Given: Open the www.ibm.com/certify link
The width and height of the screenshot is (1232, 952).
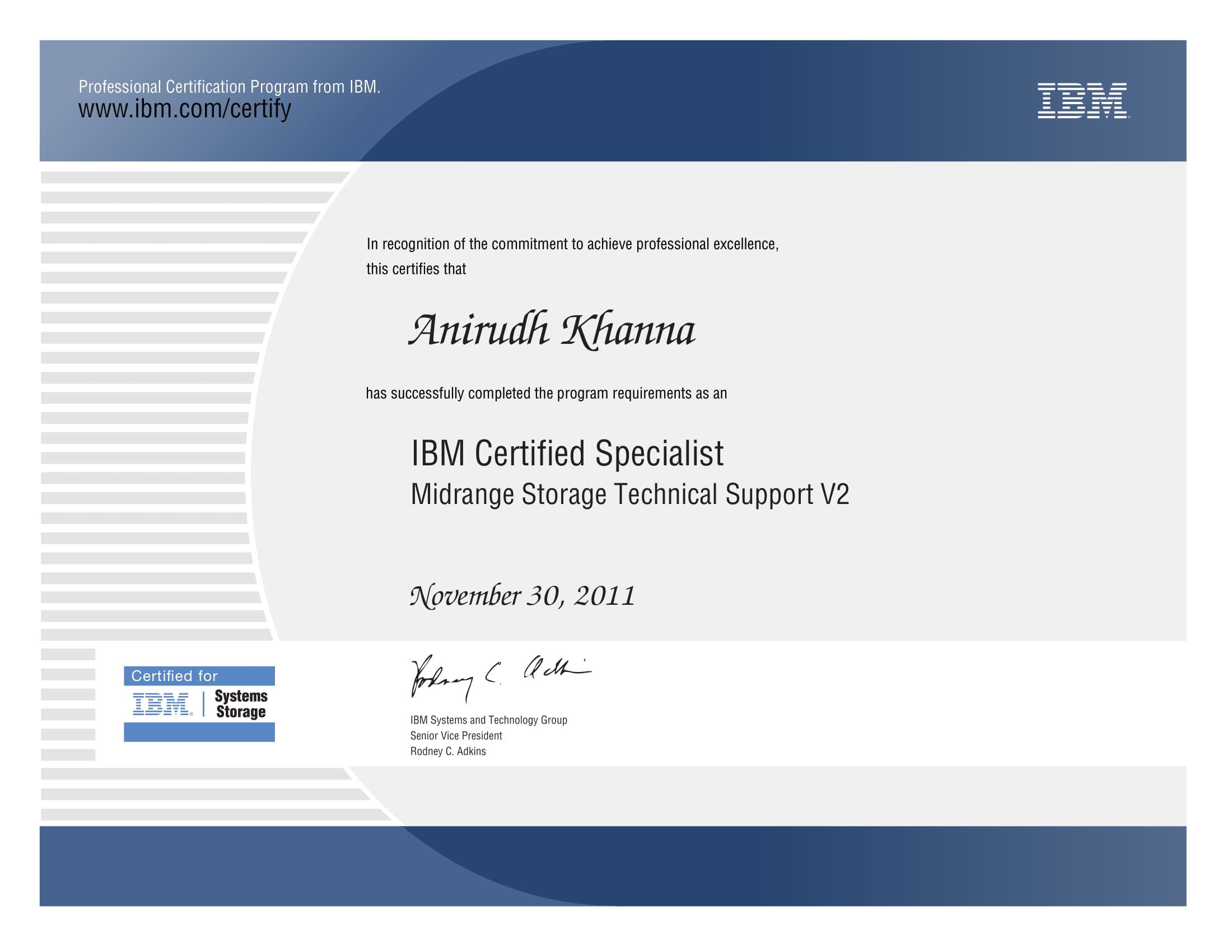Looking at the screenshot, I should click(184, 109).
